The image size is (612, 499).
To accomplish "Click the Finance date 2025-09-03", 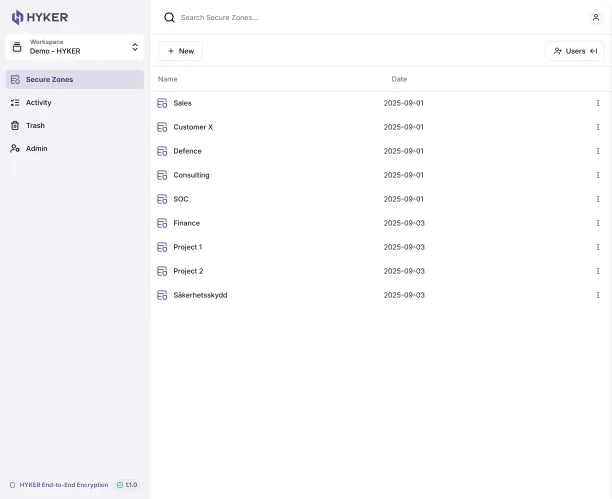I will pos(404,223).
